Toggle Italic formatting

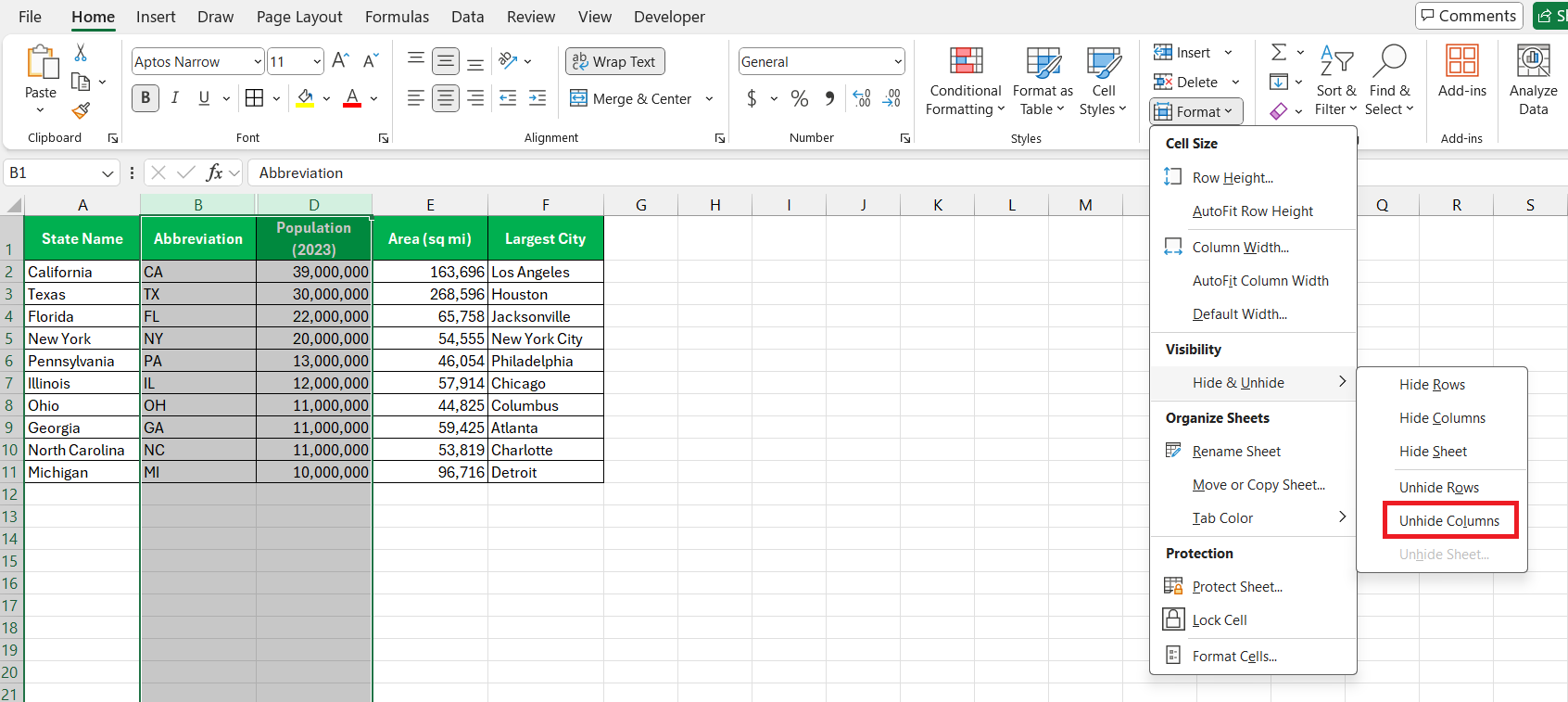click(x=175, y=98)
